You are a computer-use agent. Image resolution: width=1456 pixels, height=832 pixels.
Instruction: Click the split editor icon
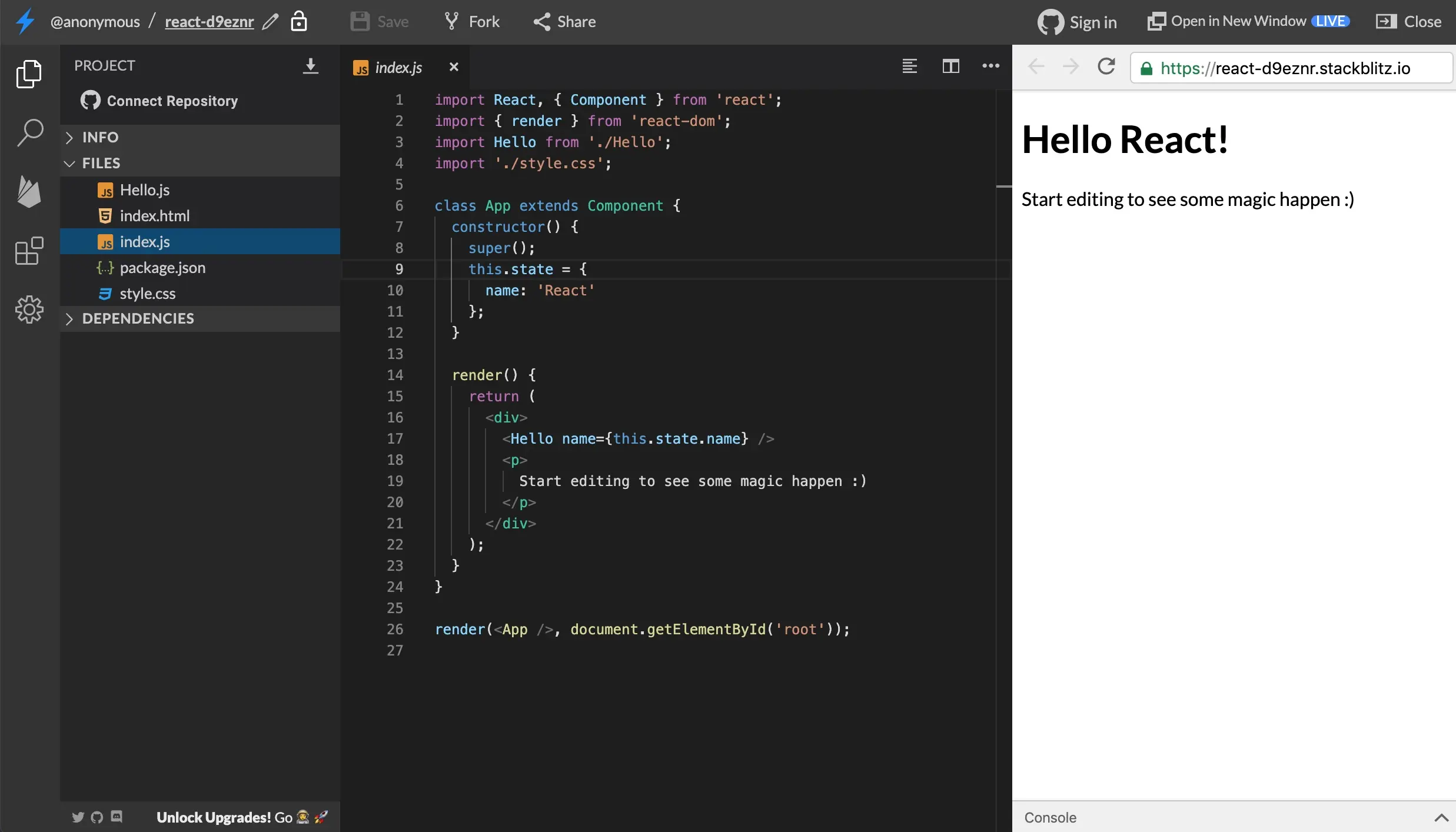point(951,66)
